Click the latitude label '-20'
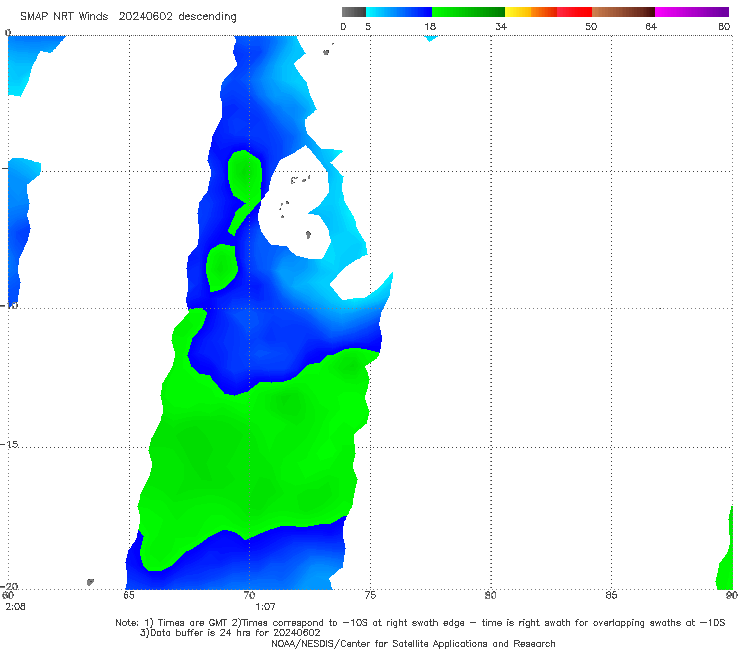740x650 pixels. tap(9, 586)
